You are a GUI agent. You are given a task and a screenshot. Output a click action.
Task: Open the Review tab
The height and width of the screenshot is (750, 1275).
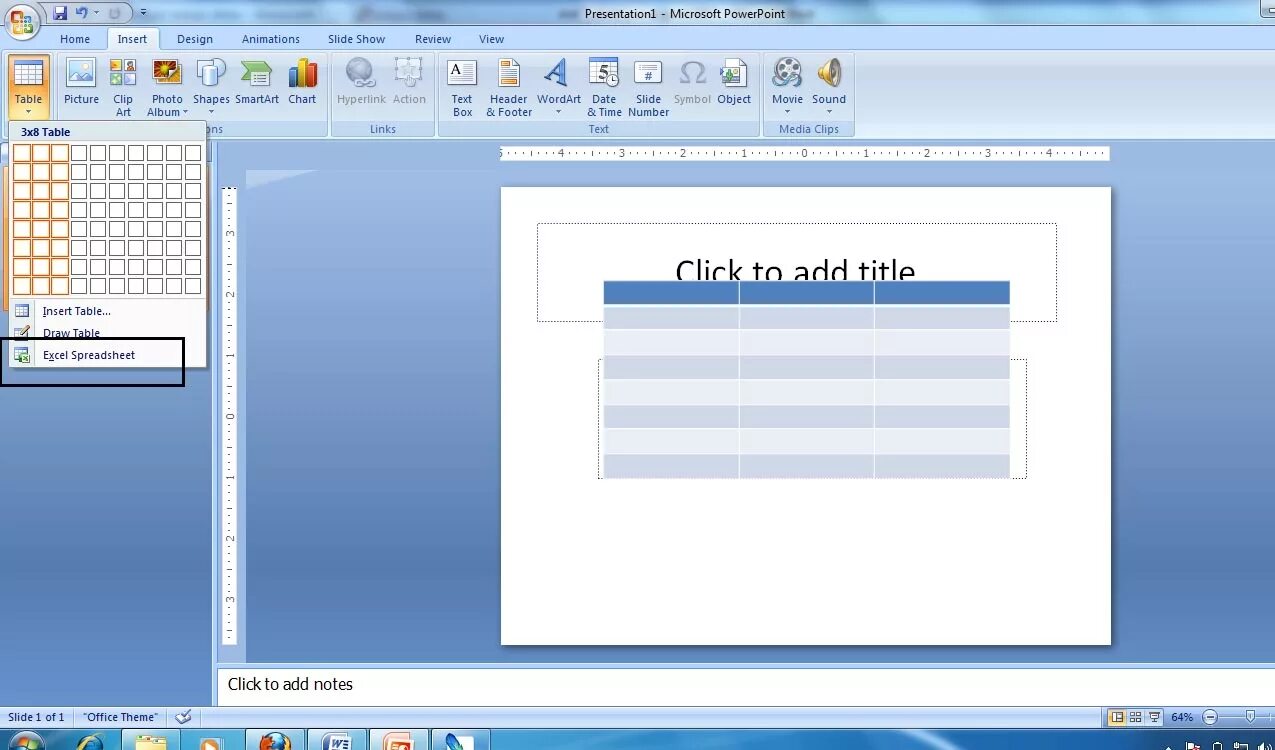433,39
